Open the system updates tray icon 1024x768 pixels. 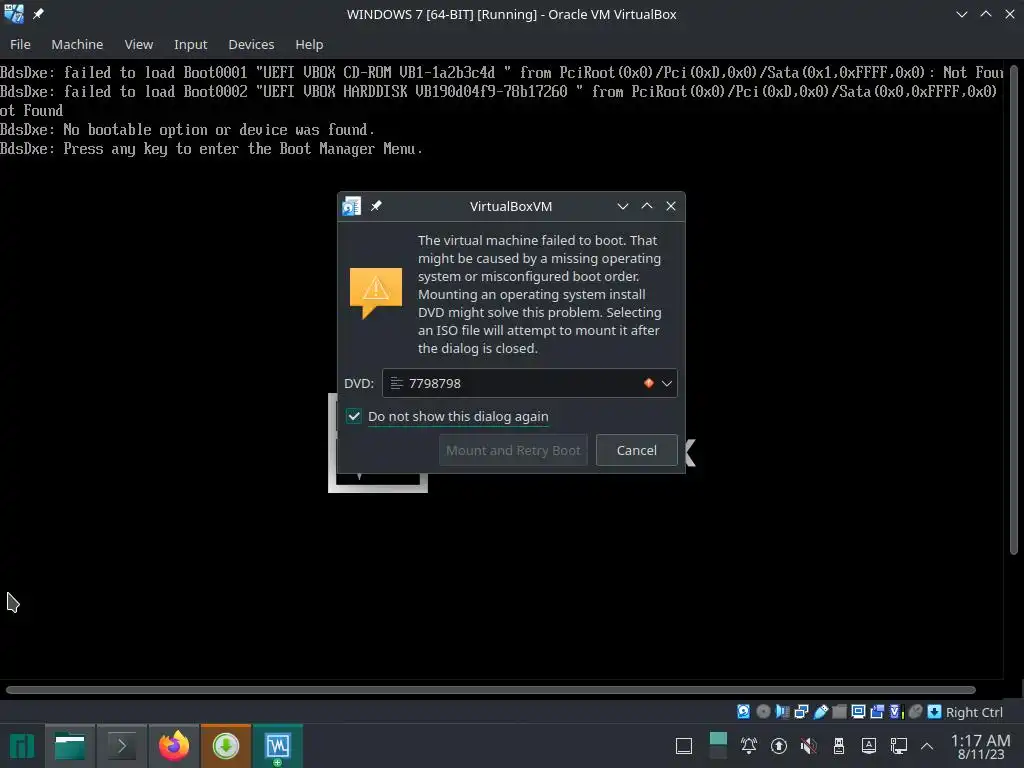pos(778,745)
